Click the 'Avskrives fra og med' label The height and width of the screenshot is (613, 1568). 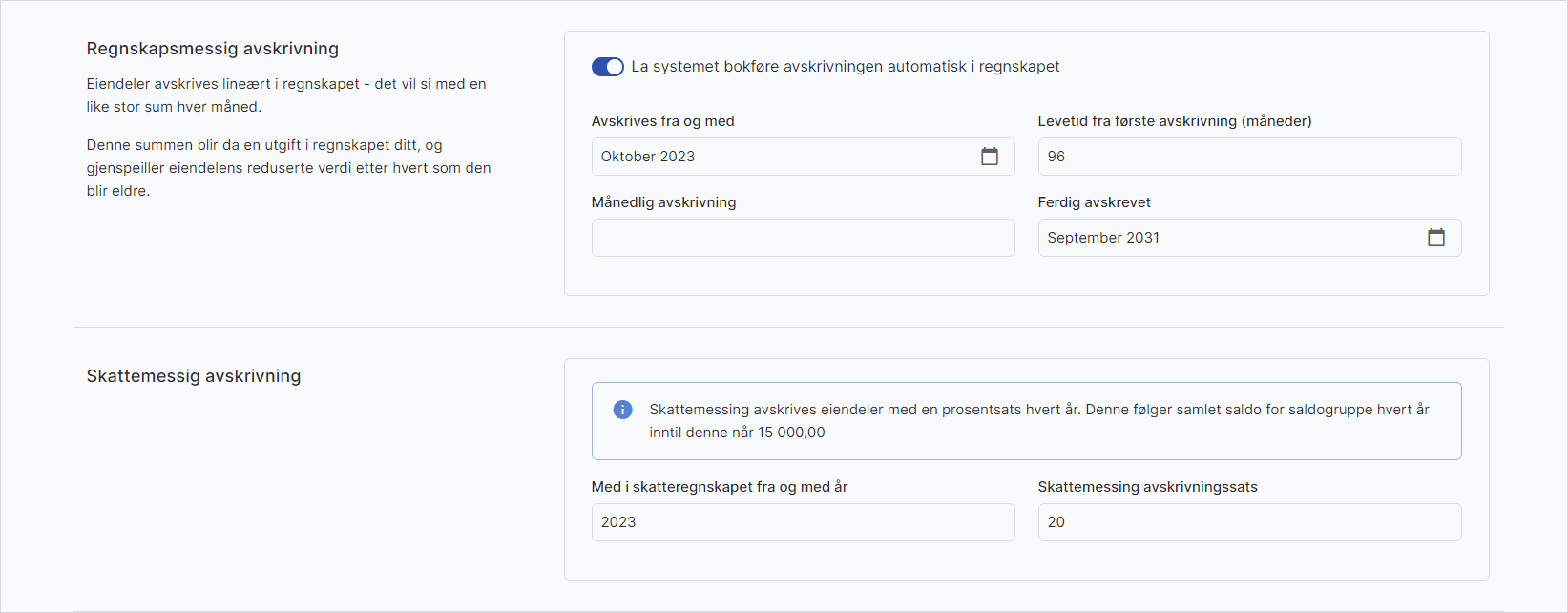(x=662, y=121)
